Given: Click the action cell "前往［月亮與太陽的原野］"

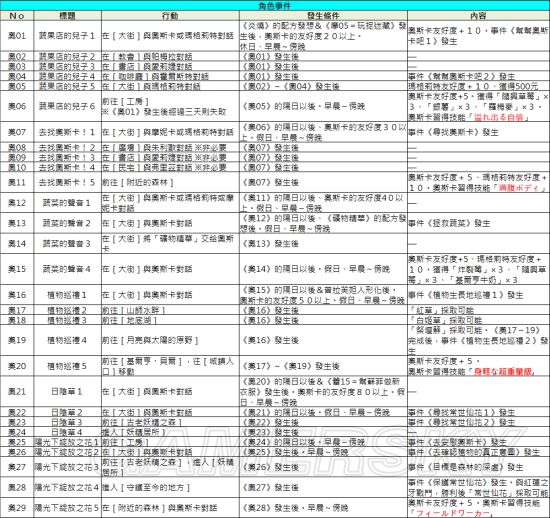Looking at the screenshot, I should [170, 340].
